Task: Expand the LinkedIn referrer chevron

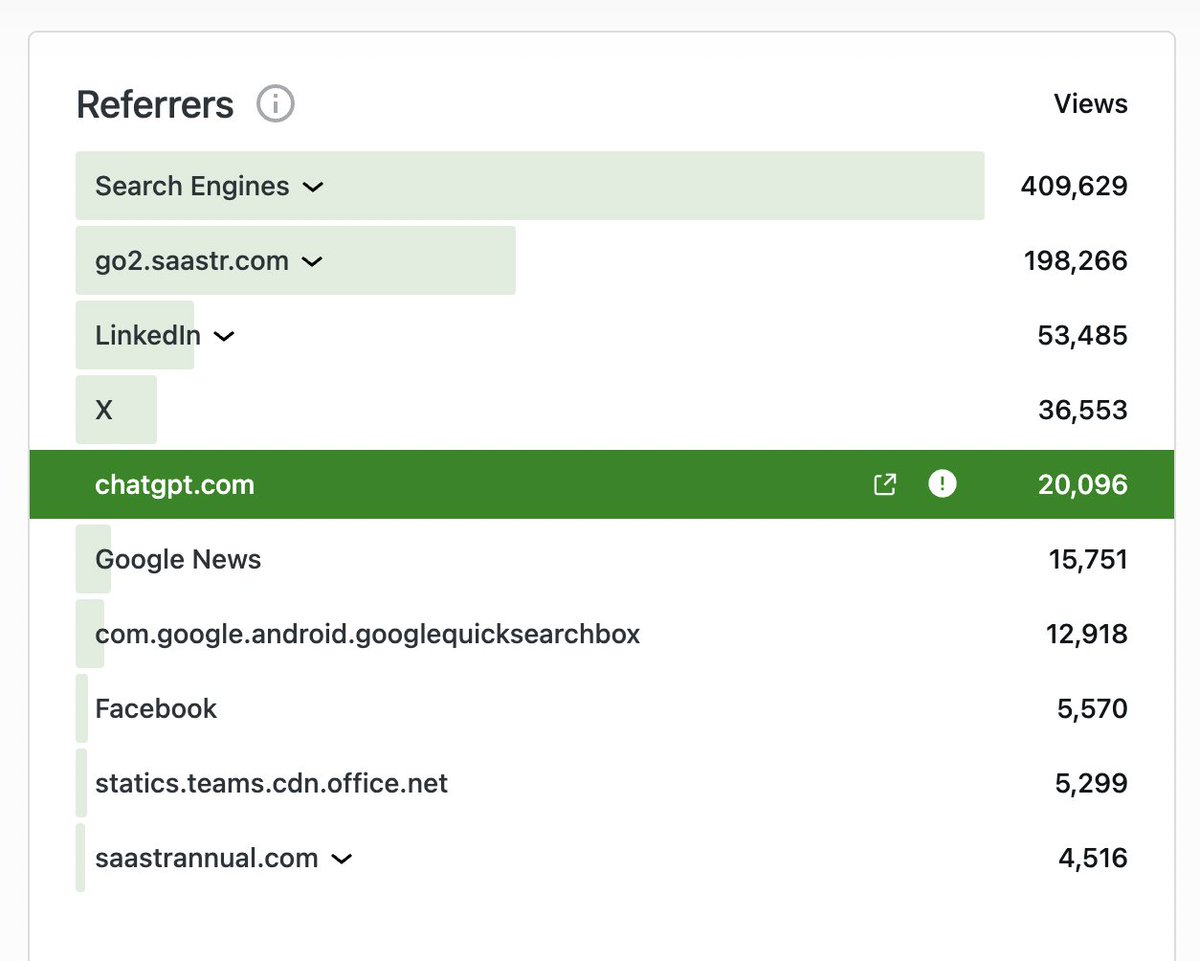Action: tap(223, 337)
